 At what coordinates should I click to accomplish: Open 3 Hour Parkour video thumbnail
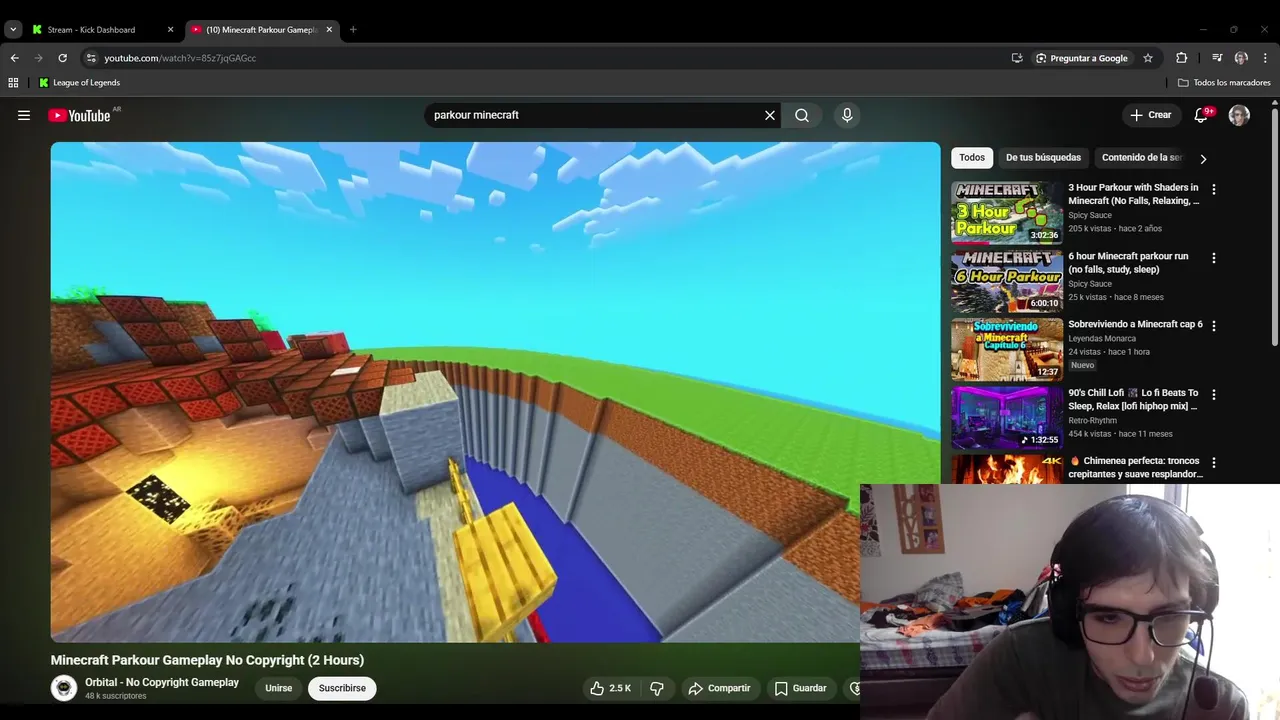click(x=1007, y=213)
